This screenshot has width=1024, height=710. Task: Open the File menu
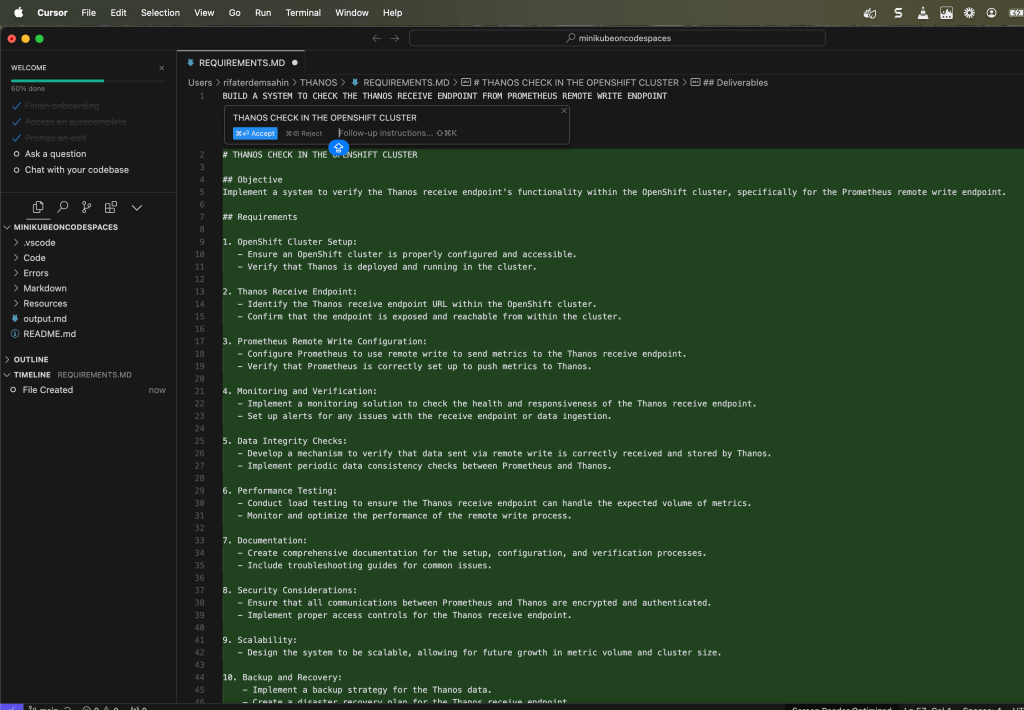point(88,12)
